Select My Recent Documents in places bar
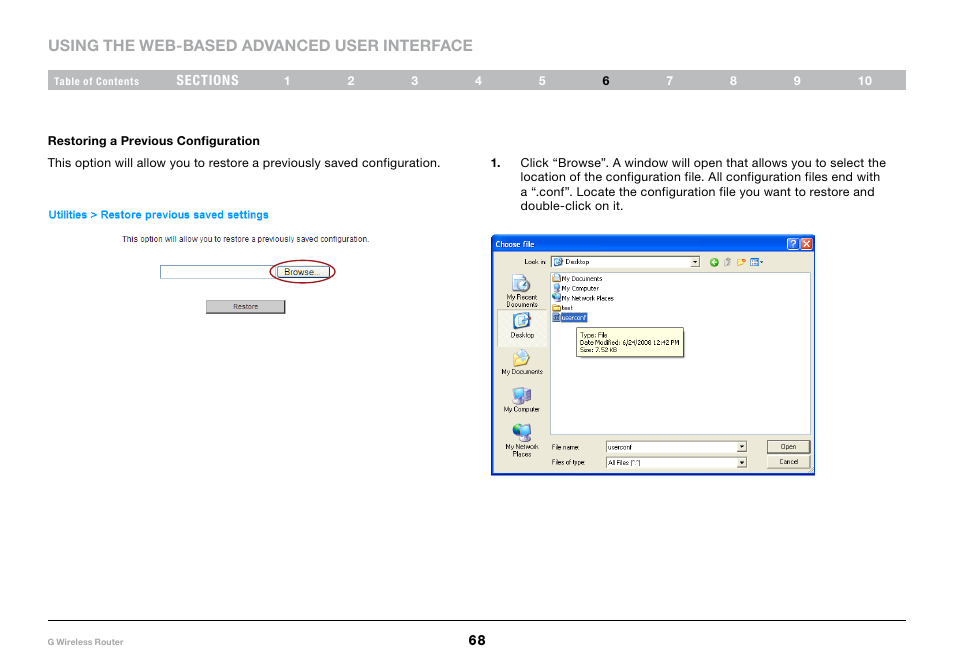This screenshot has width=954, height=668. click(x=521, y=291)
